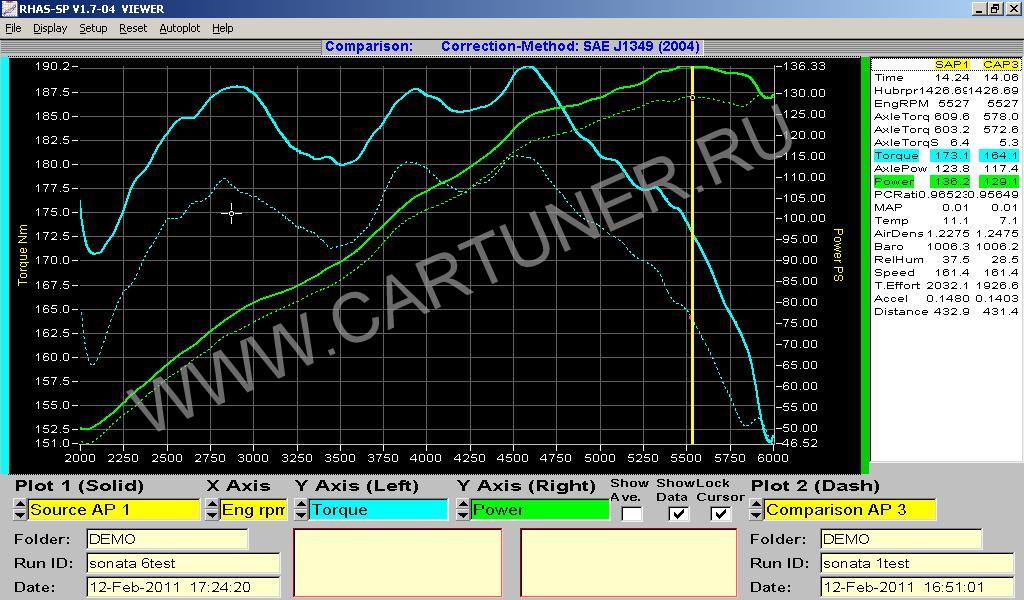The width and height of the screenshot is (1024, 600).
Task: Click the Y Axis Right stepper arrows
Action: coord(463,510)
